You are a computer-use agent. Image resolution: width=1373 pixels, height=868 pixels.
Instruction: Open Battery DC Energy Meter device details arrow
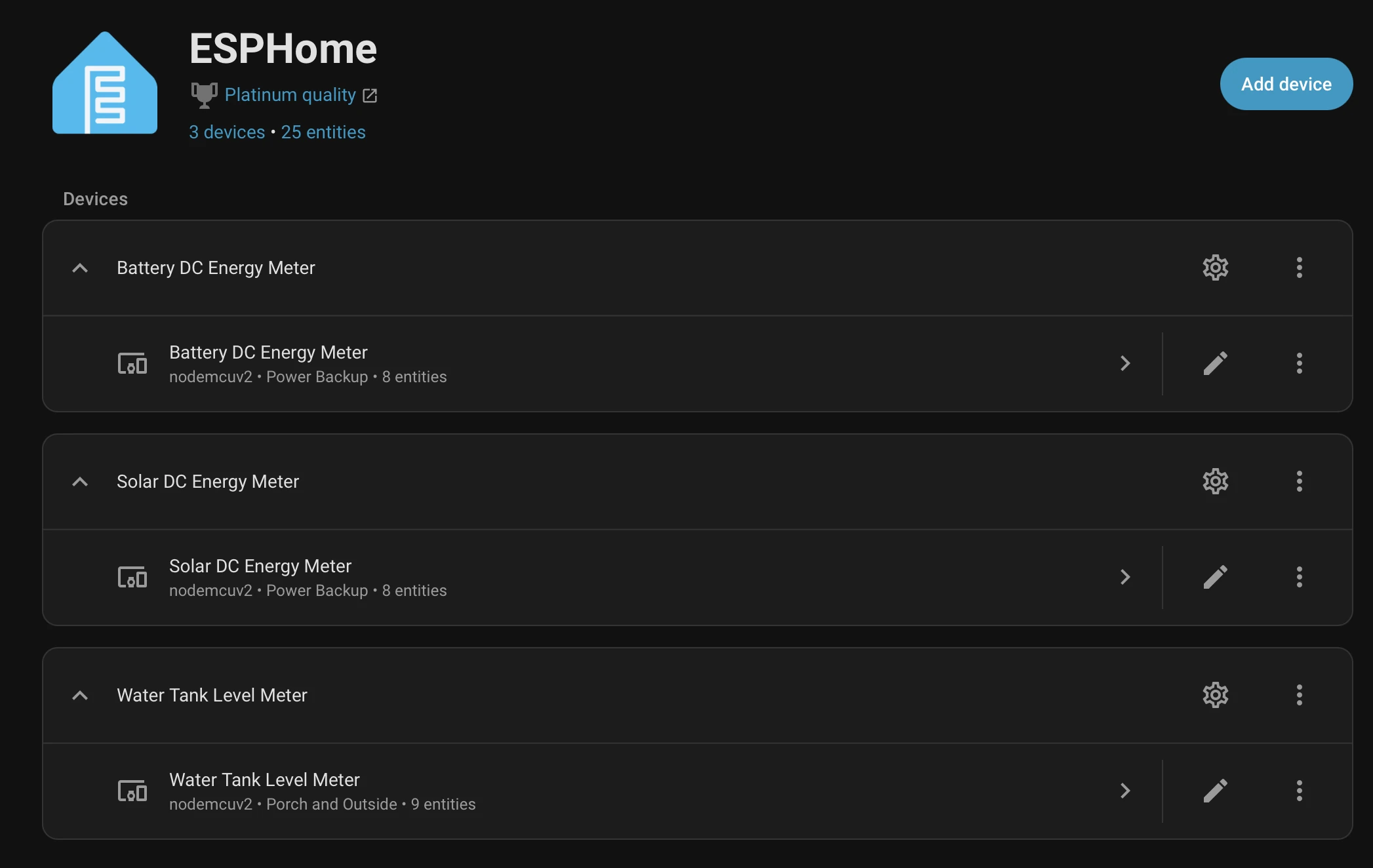[x=1125, y=363]
